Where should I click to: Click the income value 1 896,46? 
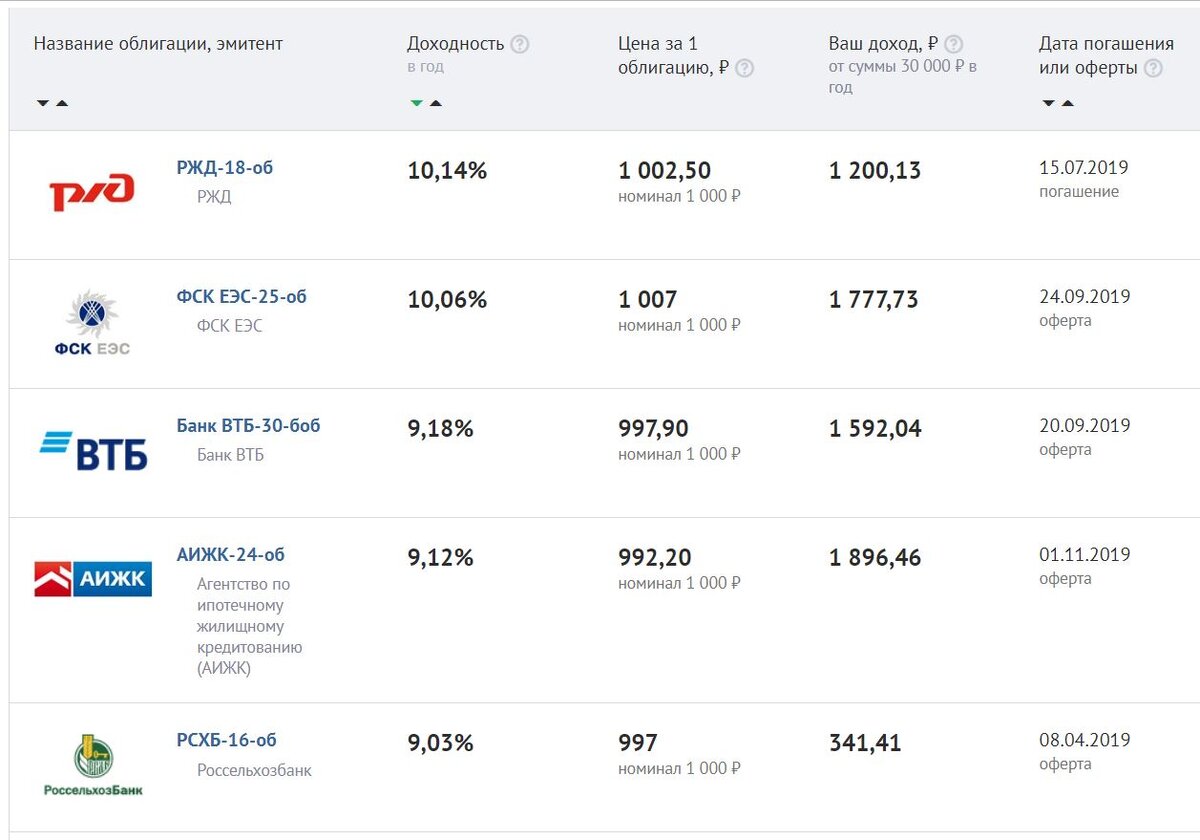click(875, 558)
